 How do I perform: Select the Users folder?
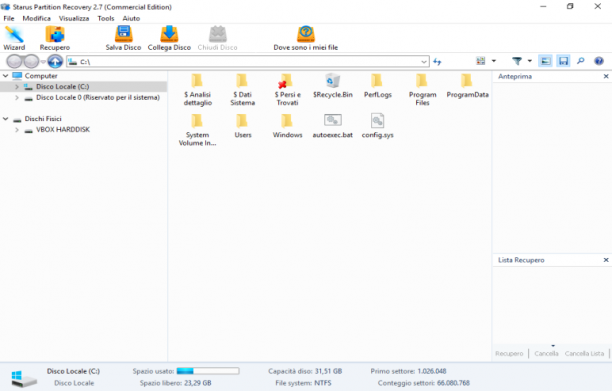click(242, 126)
